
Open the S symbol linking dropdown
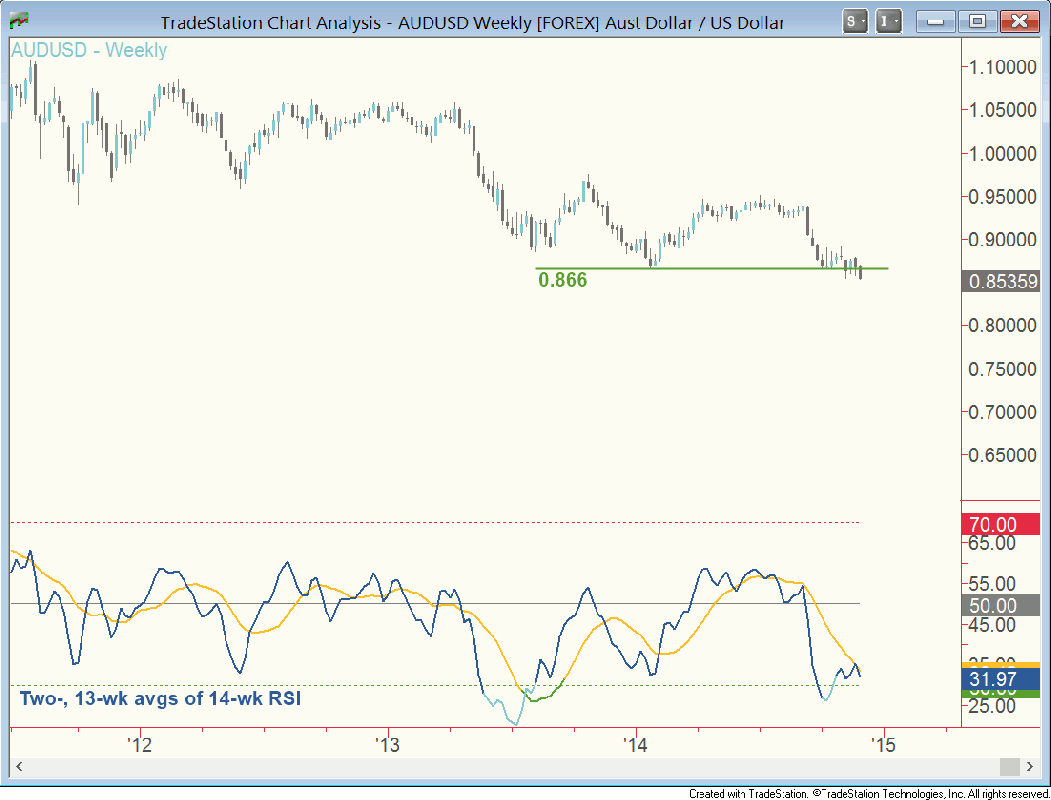pyautogui.click(x=855, y=21)
